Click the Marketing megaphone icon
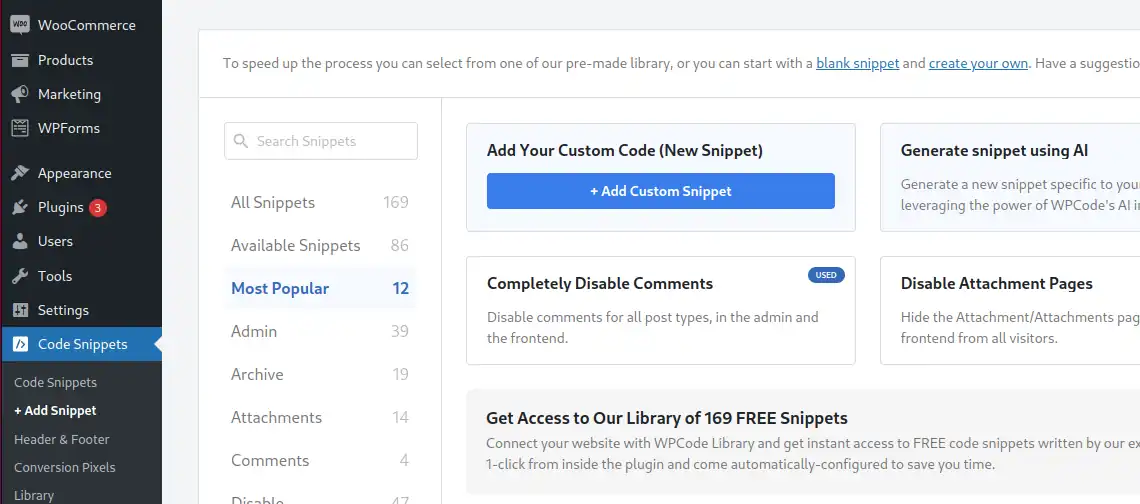 coord(20,94)
